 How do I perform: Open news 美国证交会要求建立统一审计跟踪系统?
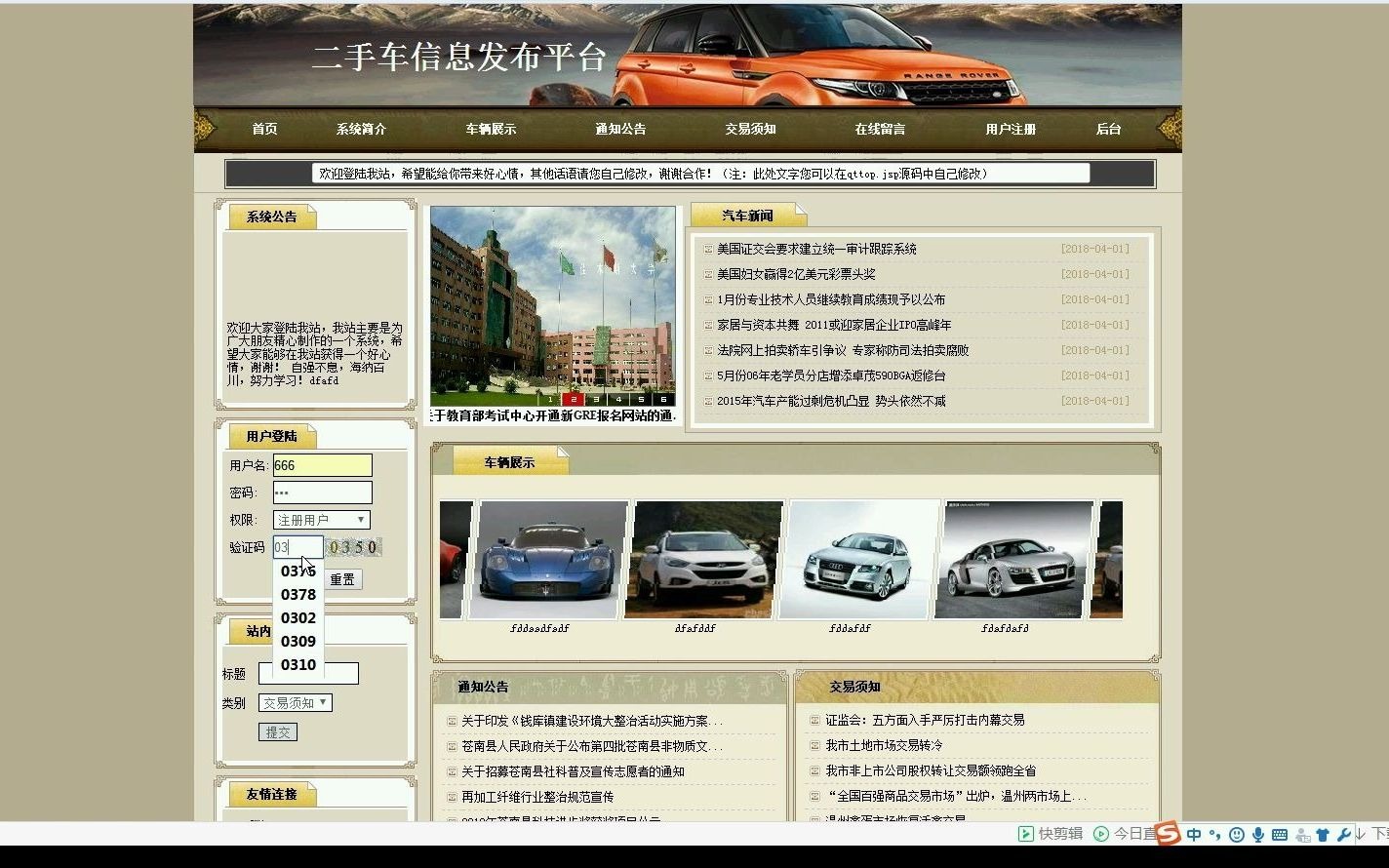(x=816, y=250)
